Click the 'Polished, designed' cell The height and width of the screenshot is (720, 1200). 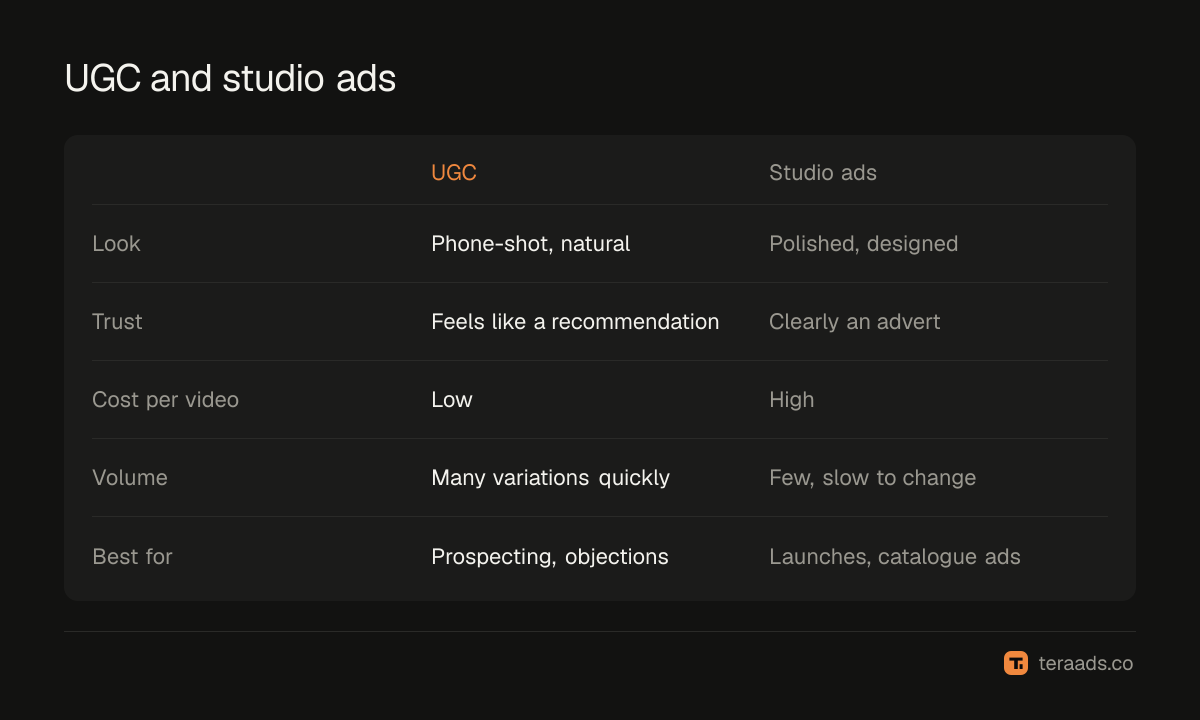pyautogui.click(x=864, y=244)
